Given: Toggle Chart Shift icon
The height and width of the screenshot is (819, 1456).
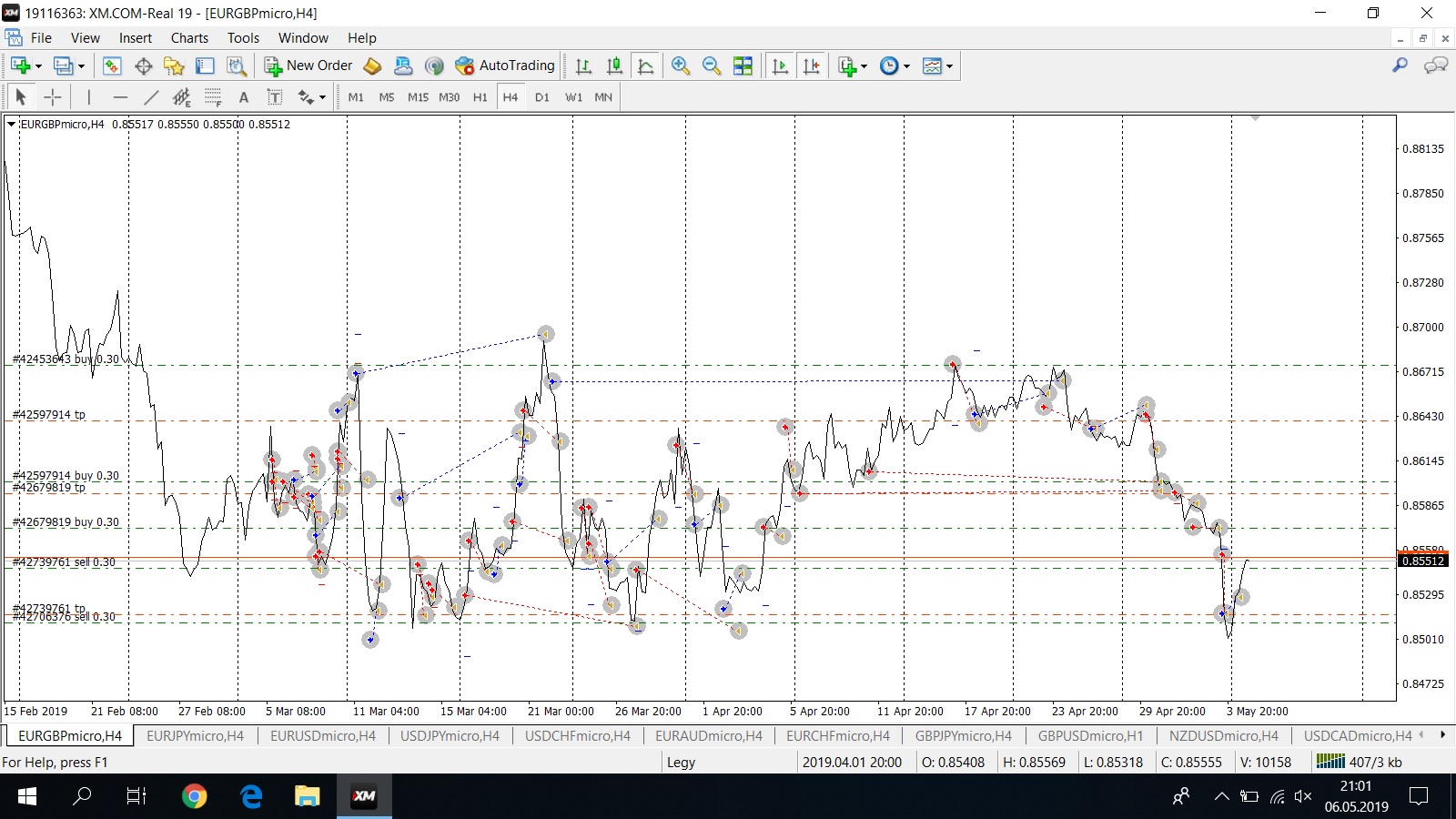Looking at the screenshot, I should (811, 66).
